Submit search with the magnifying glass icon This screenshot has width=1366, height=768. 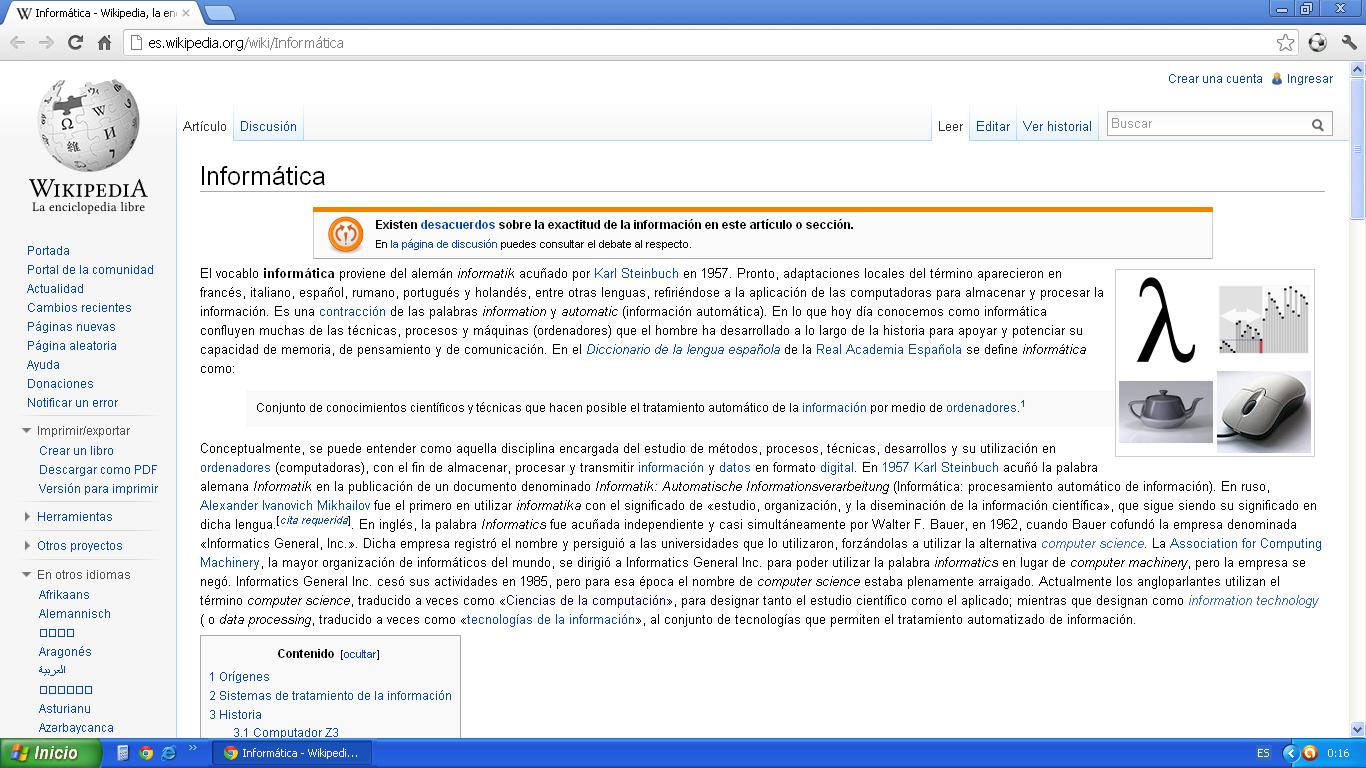(1318, 125)
